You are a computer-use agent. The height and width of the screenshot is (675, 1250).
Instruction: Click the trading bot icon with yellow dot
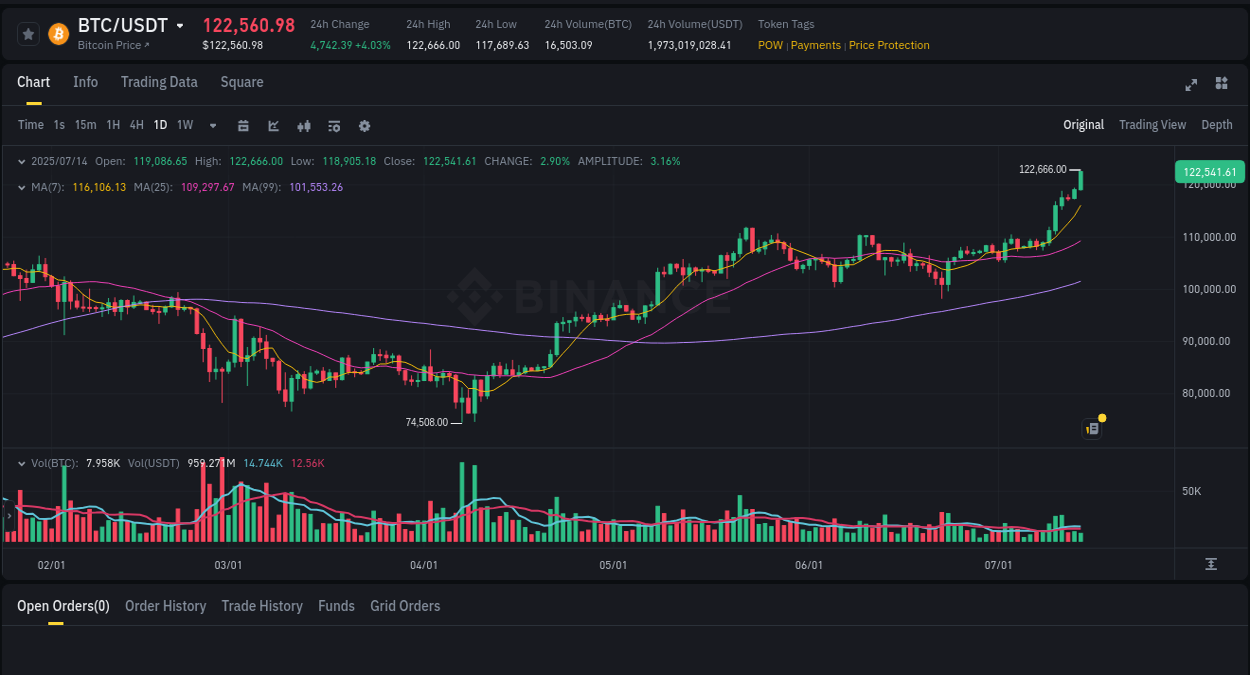(x=1092, y=428)
